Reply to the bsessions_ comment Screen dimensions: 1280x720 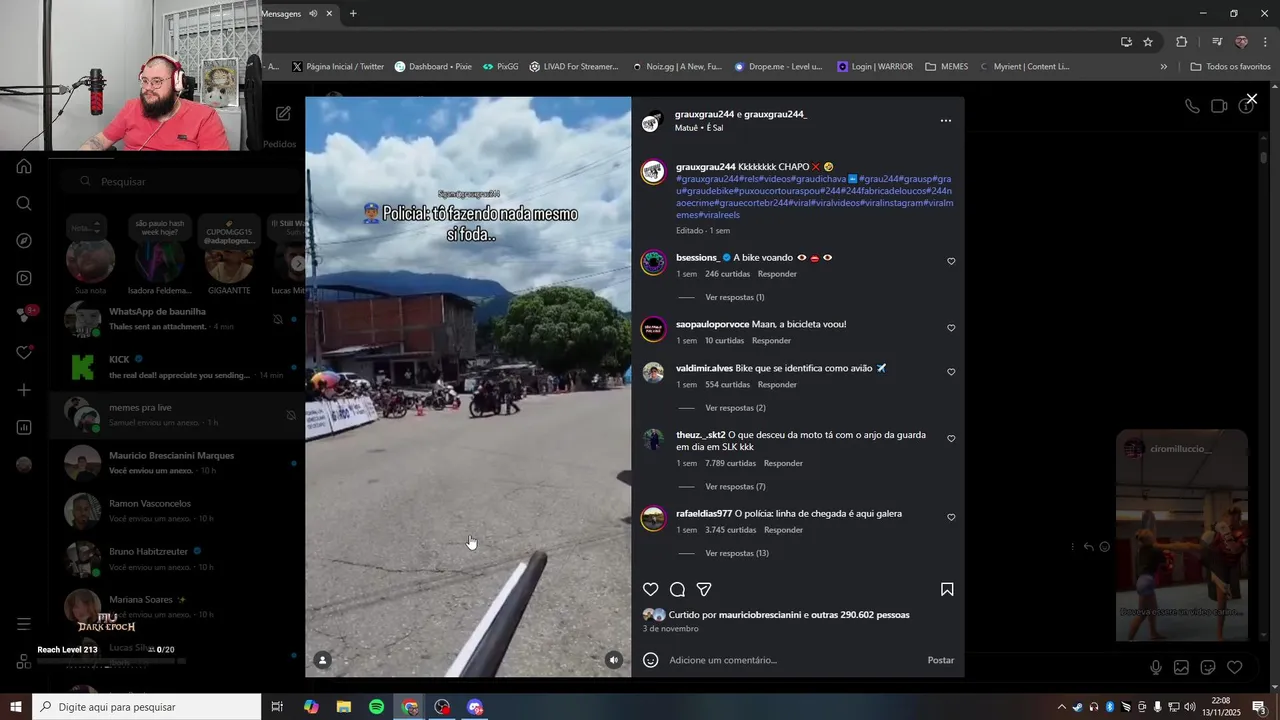pos(777,274)
